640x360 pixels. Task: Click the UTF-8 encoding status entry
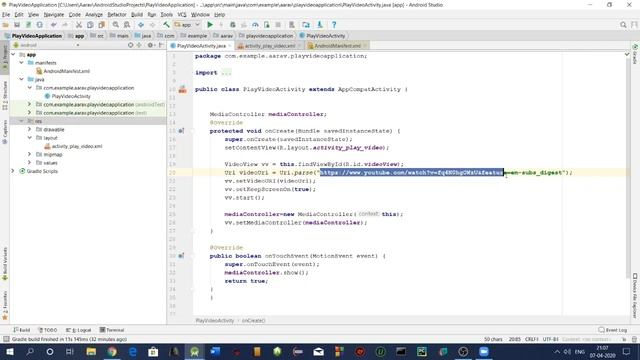[x=550, y=339]
